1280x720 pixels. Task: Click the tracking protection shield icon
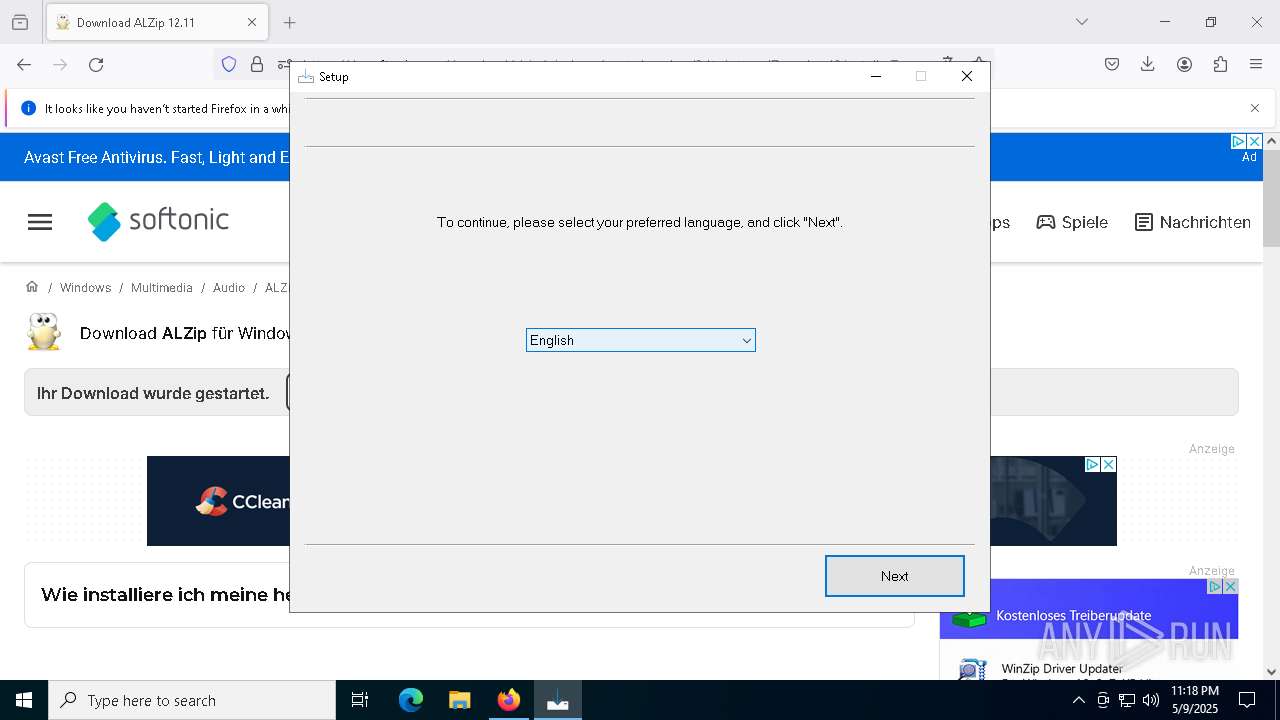229,64
